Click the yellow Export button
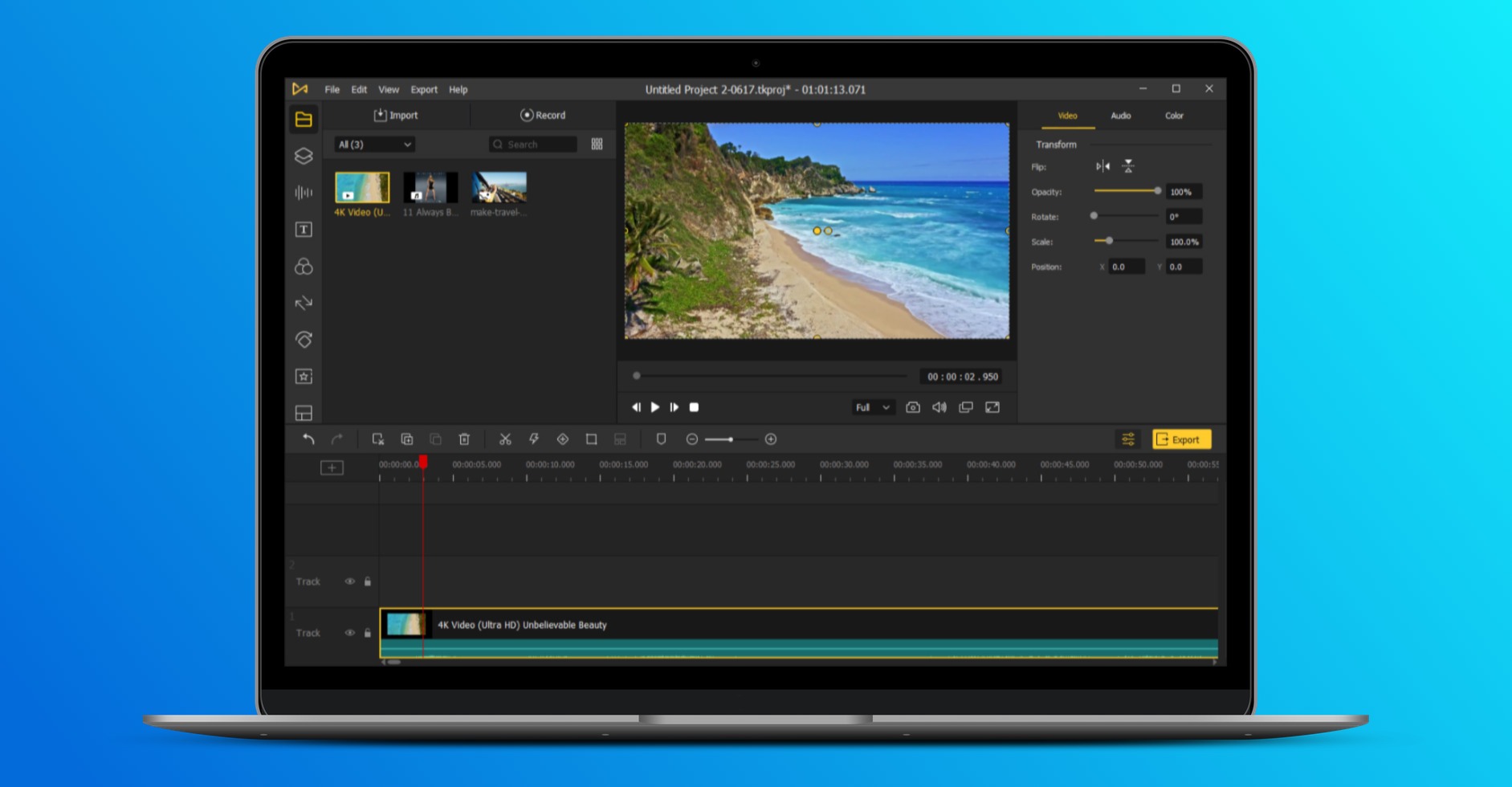 coord(1181,439)
